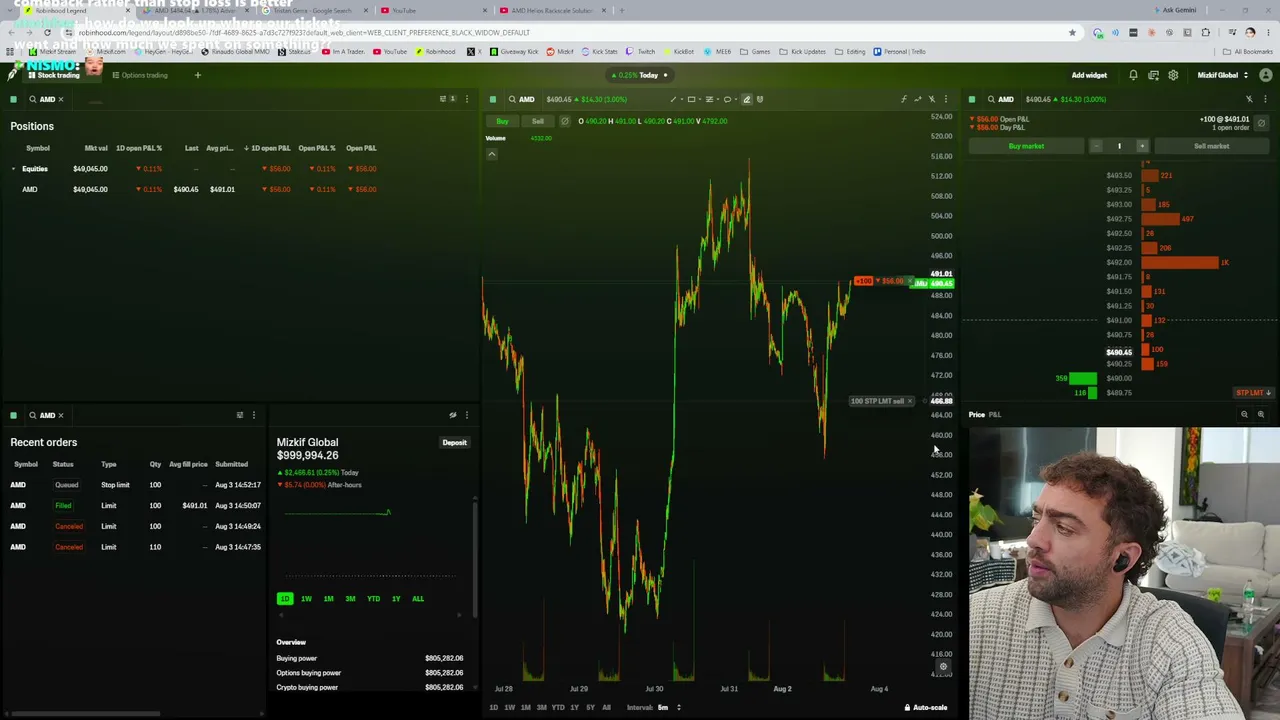Open the notifications bell

point(1133,75)
